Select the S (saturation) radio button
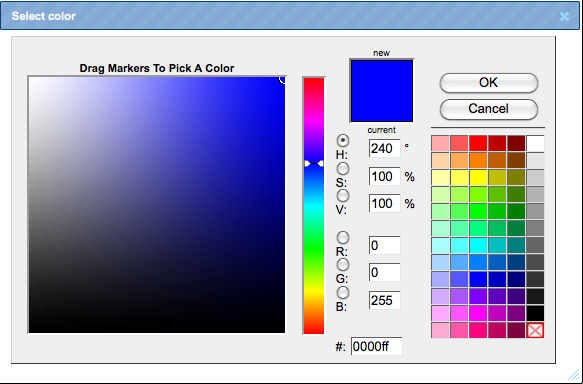The width and height of the screenshot is (583, 384). [x=343, y=168]
